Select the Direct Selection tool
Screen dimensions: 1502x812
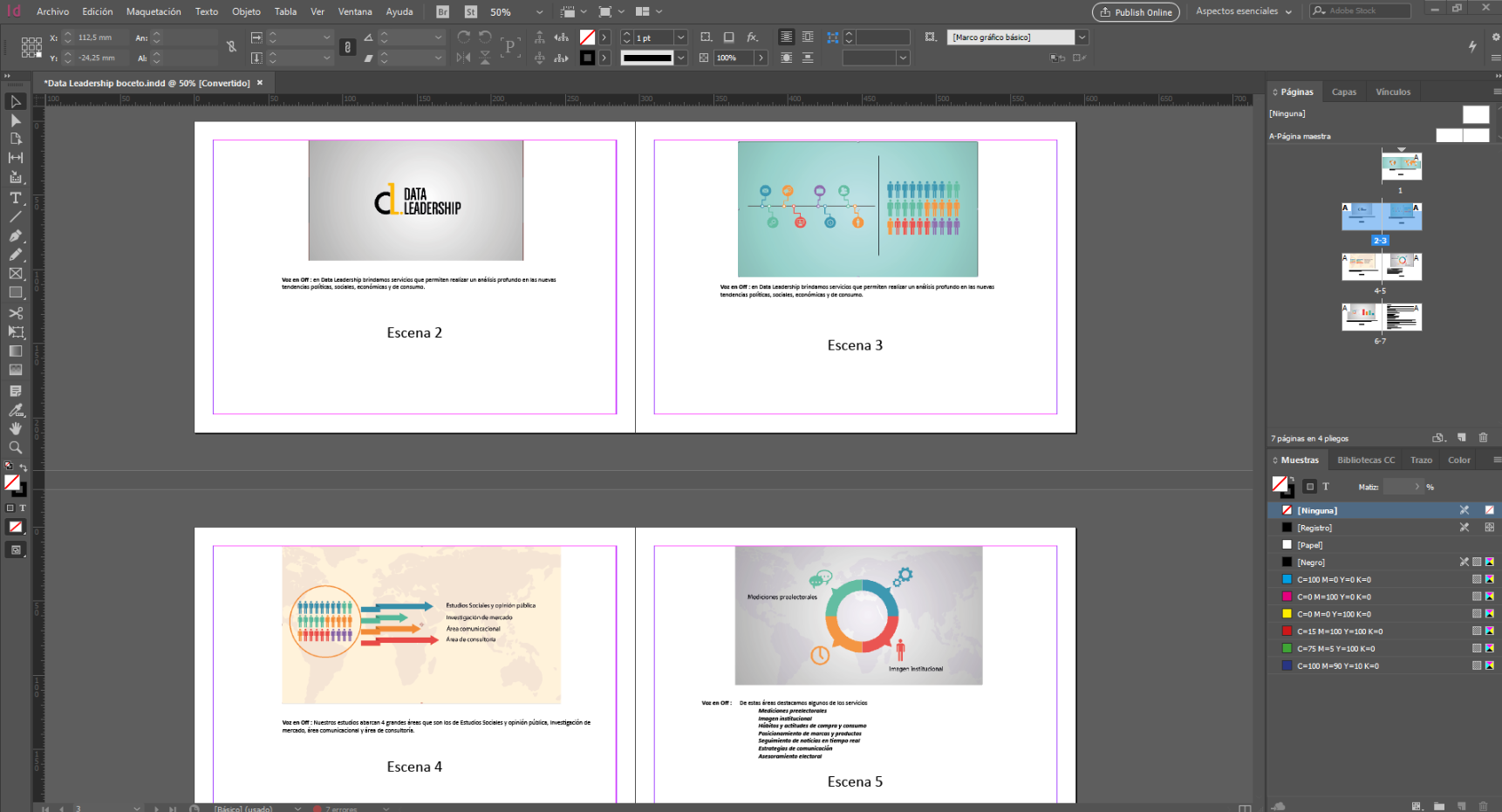(15, 120)
